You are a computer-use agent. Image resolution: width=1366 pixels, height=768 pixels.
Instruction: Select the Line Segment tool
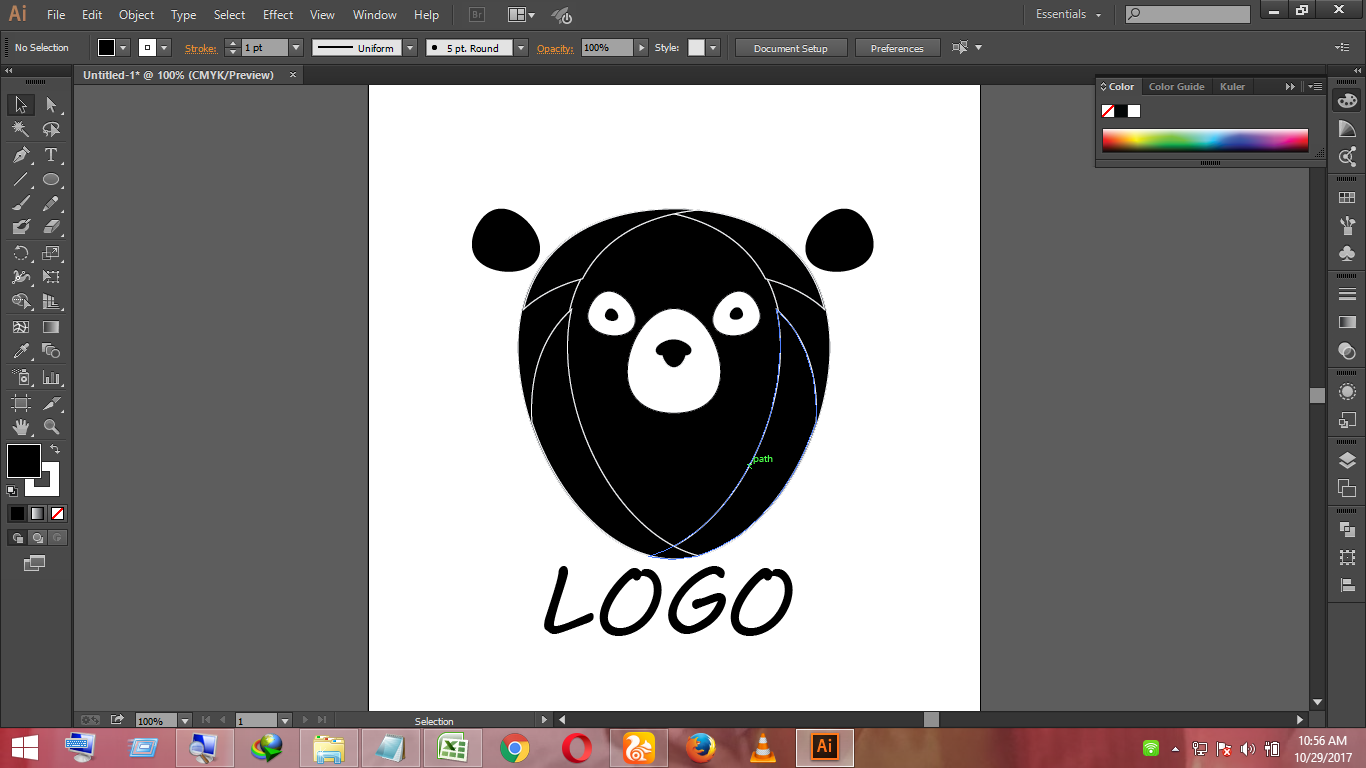(x=21, y=180)
